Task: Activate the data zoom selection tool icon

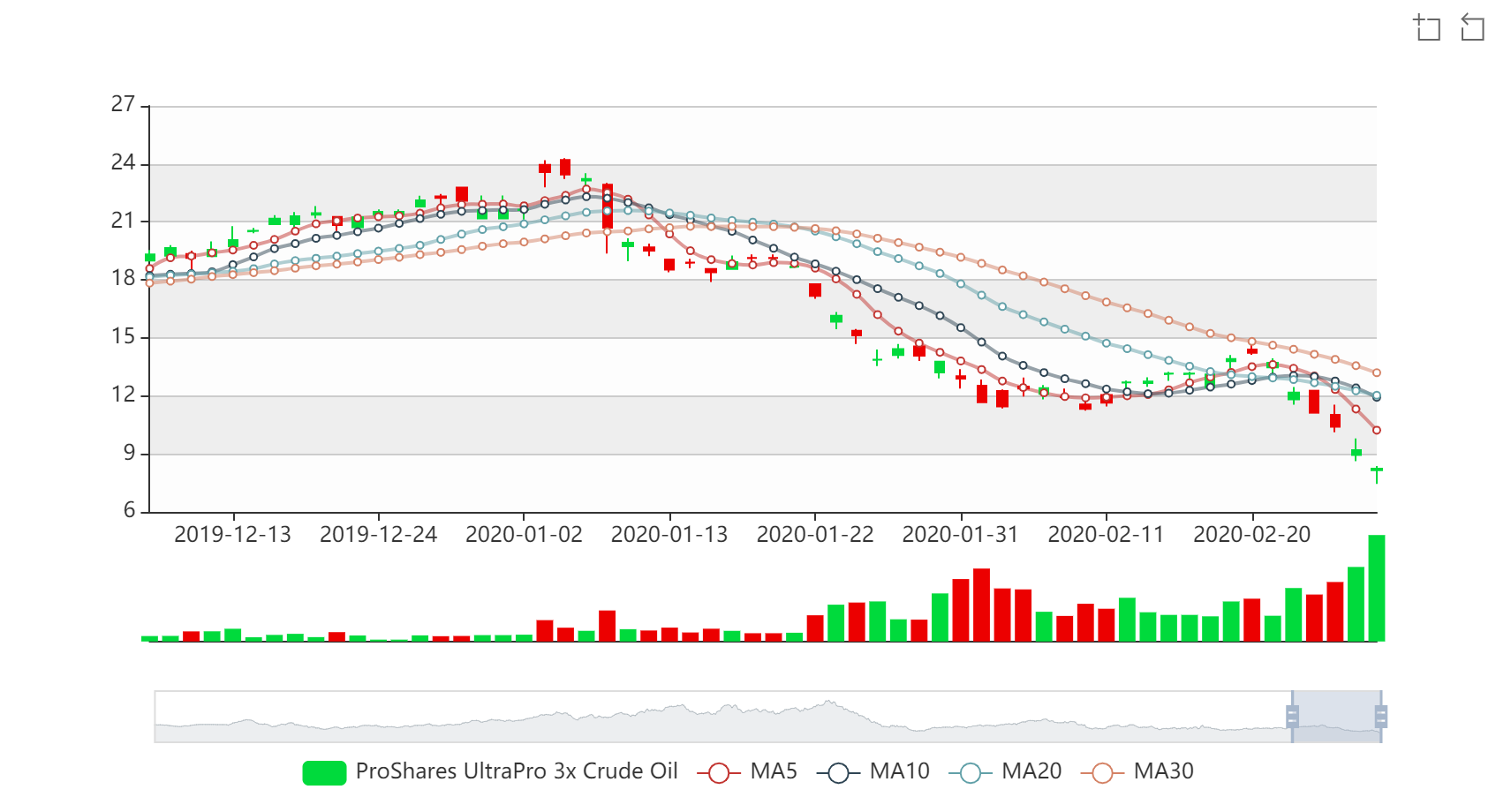Action: (x=1426, y=27)
